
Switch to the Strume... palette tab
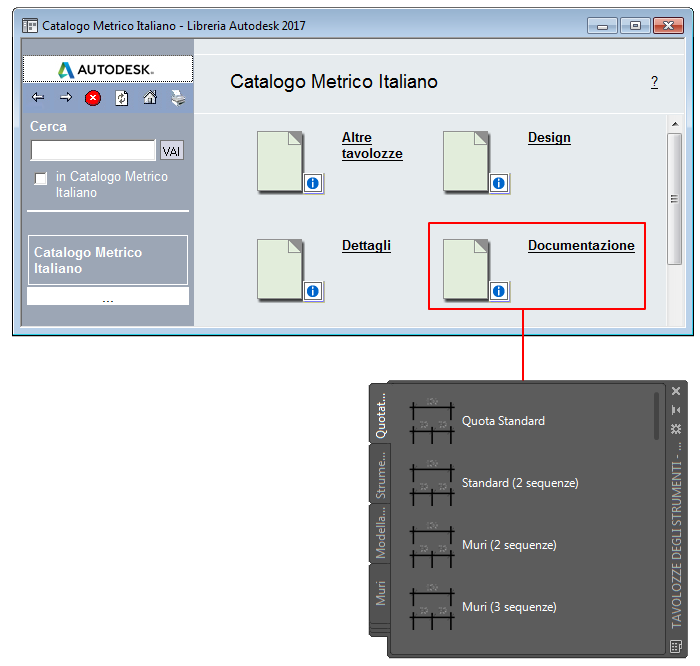[380, 474]
